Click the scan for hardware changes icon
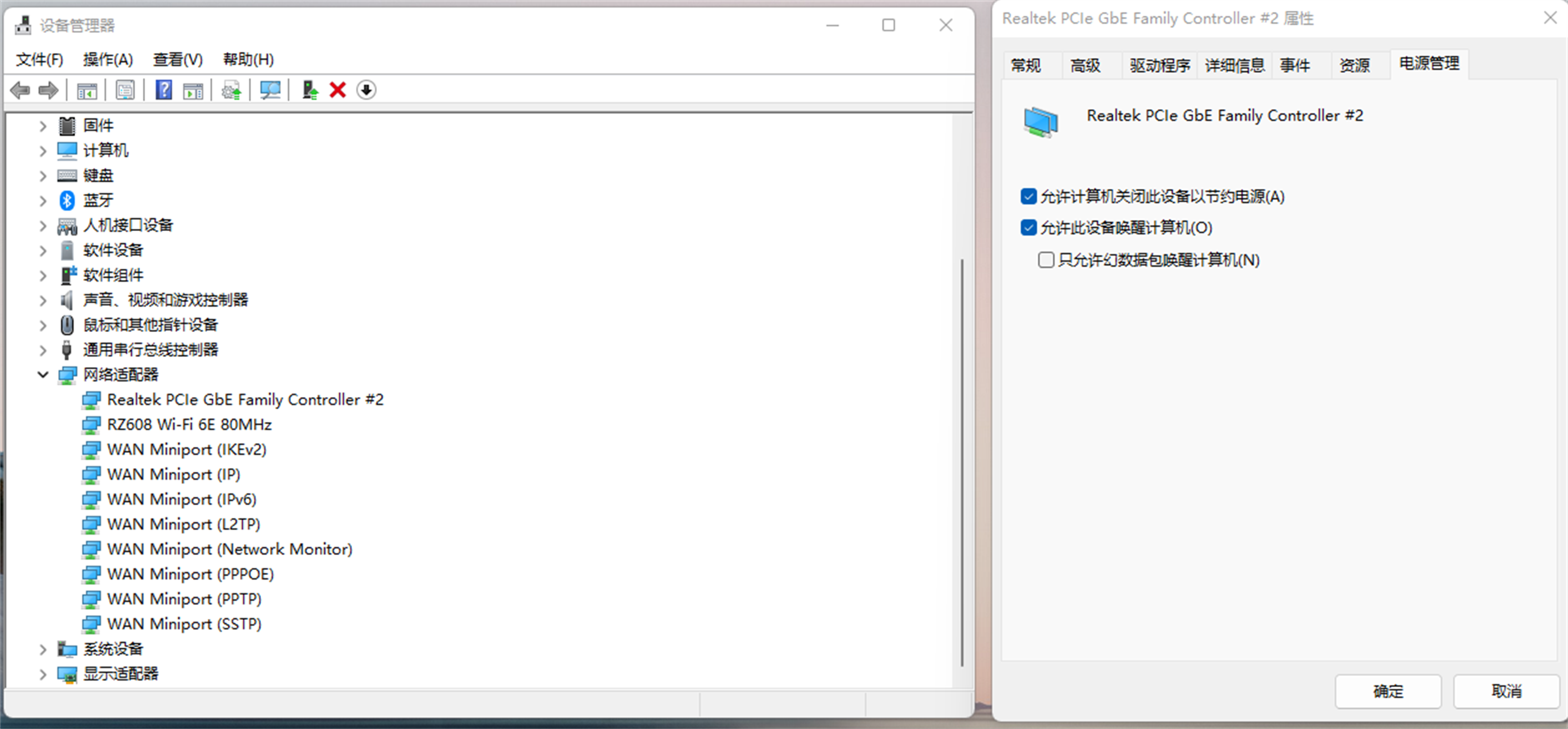1568x729 pixels. pos(270,91)
